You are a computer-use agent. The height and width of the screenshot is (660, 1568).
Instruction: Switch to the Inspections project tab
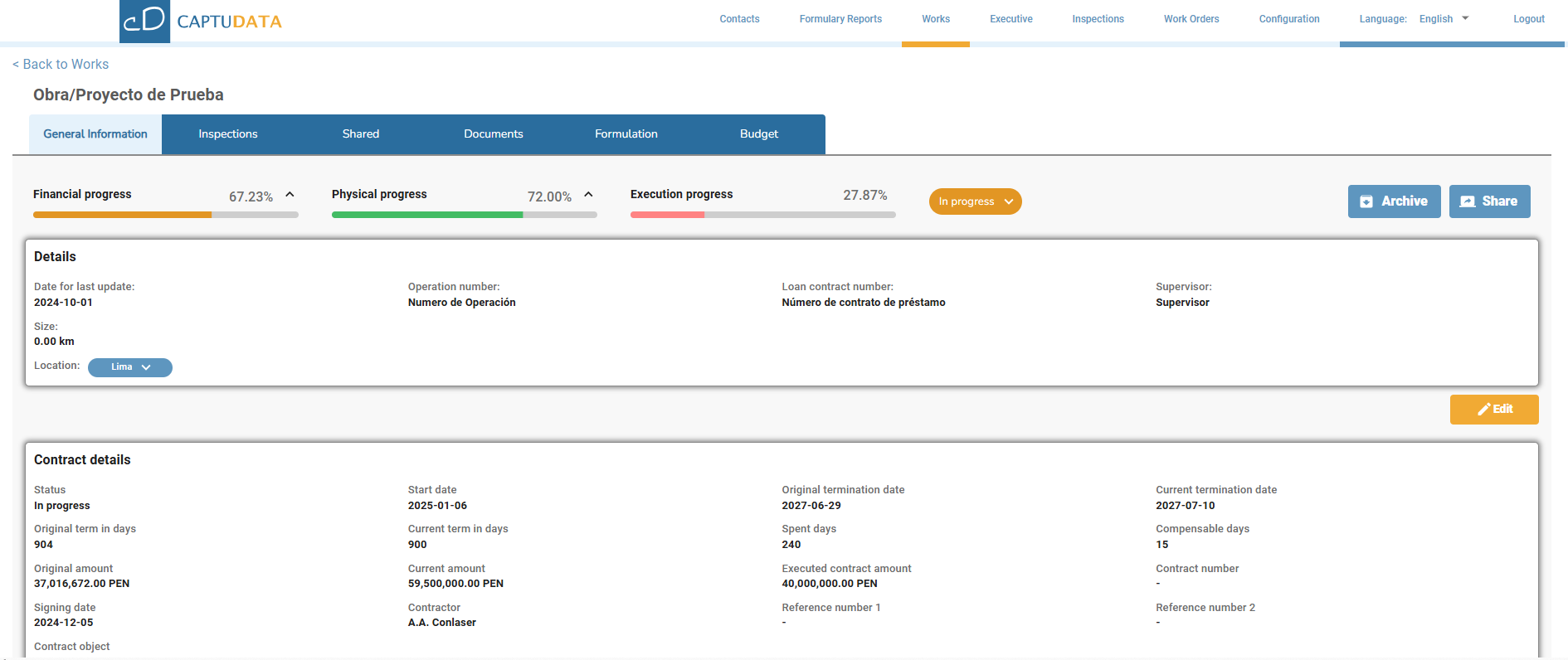[228, 134]
